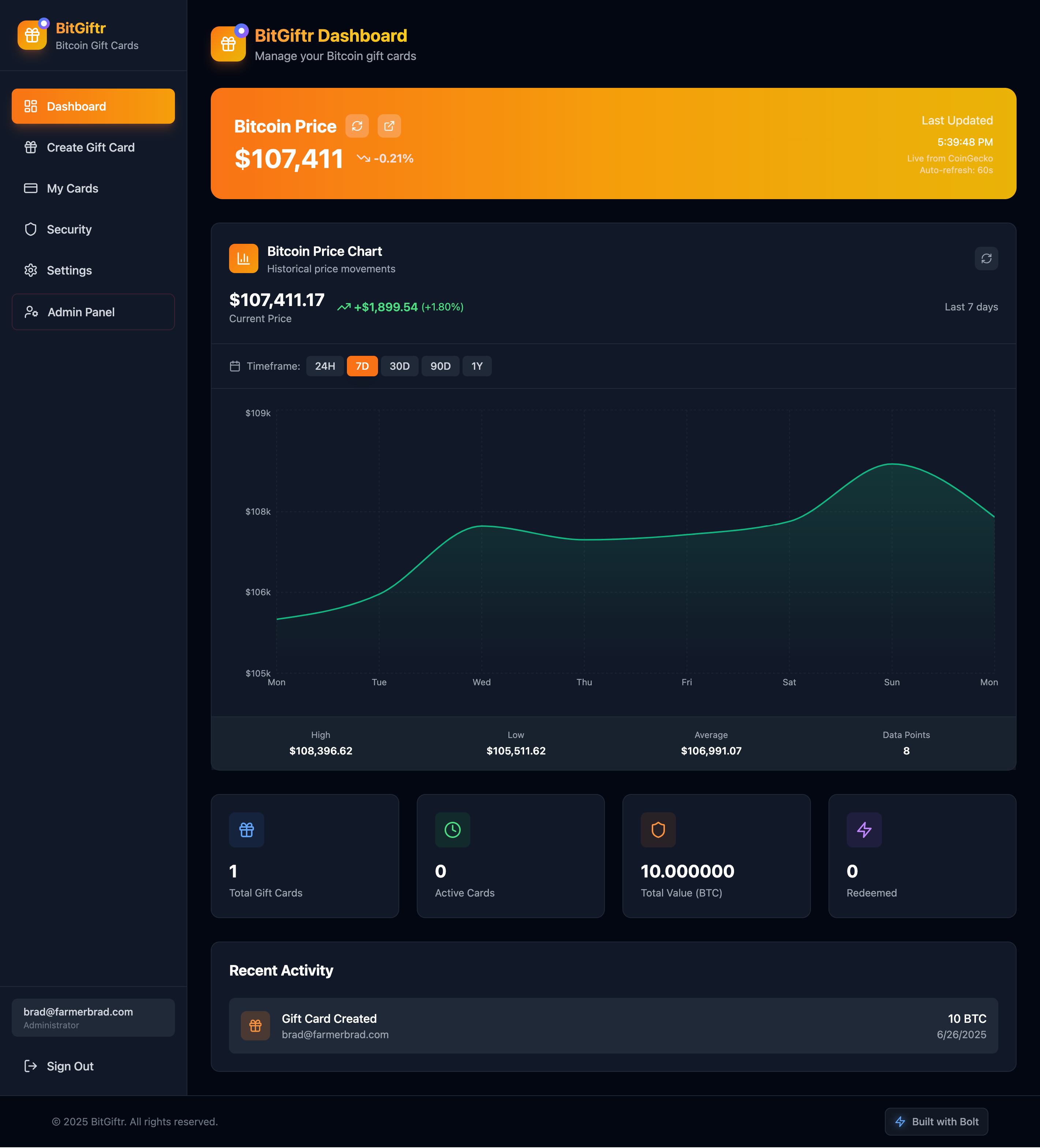Click the orange shield icon on Total Value

click(658, 830)
